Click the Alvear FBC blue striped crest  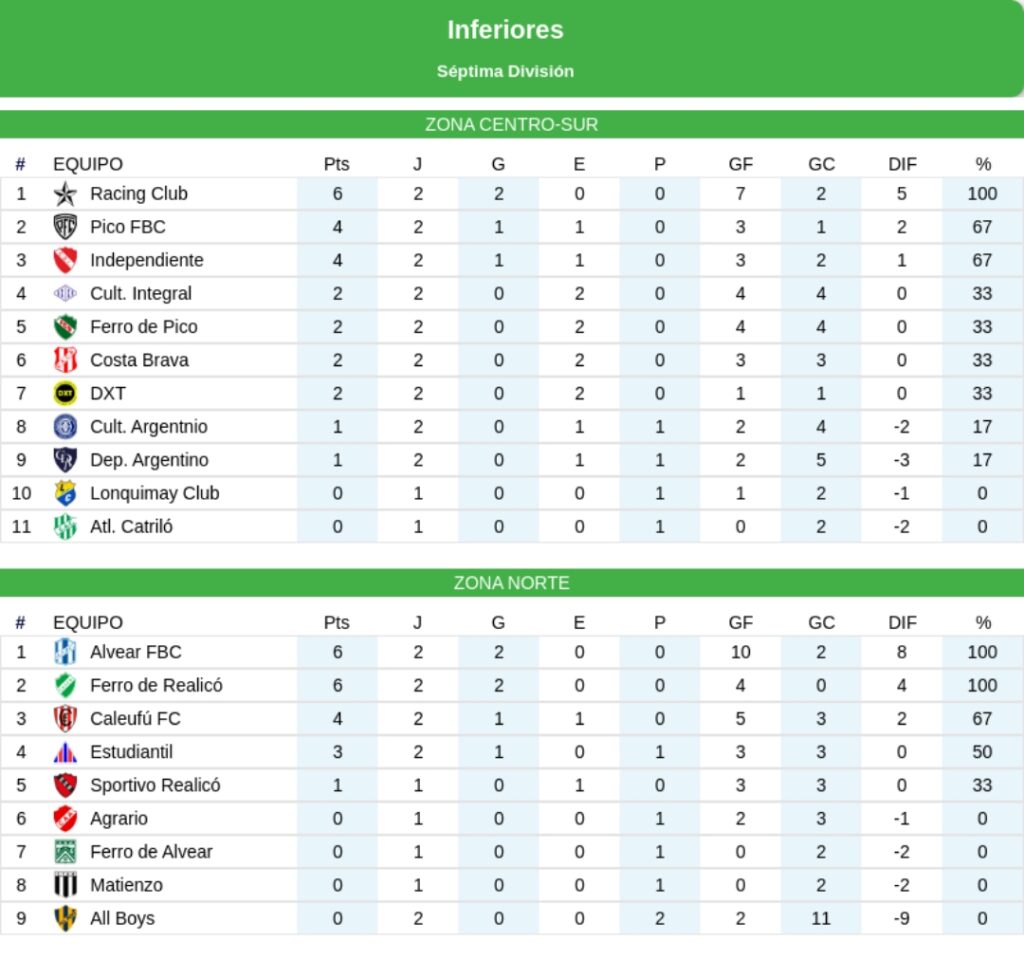pyautogui.click(x=65, y=652)
